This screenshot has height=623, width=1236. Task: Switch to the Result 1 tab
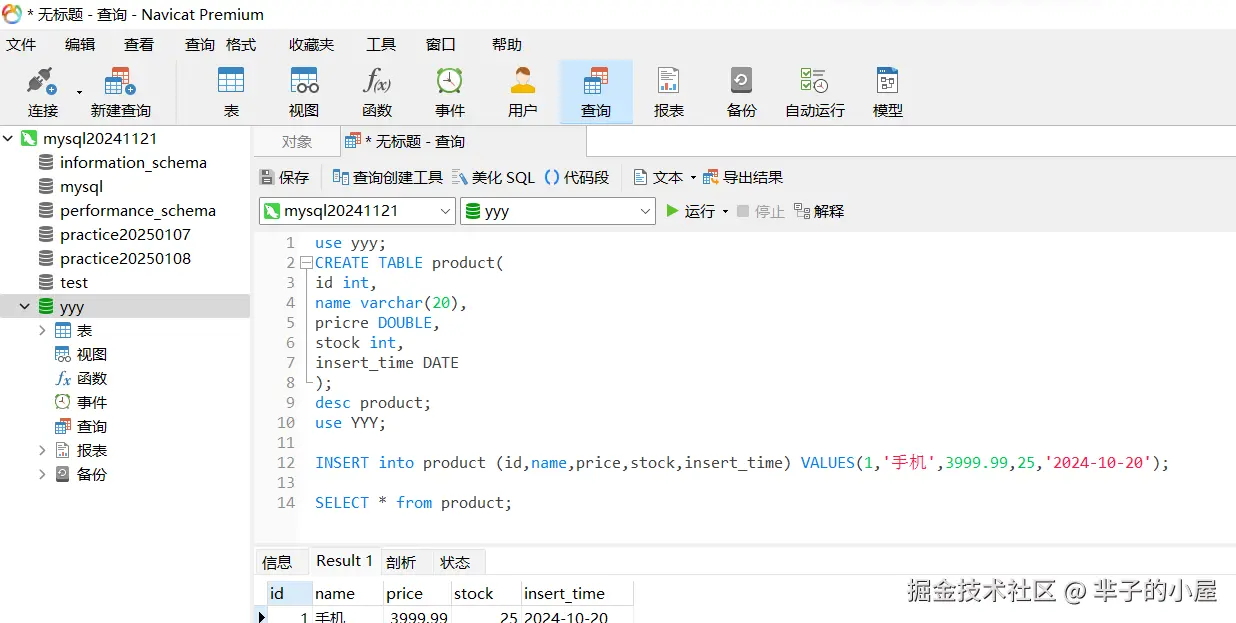click(x=344, y=561)
